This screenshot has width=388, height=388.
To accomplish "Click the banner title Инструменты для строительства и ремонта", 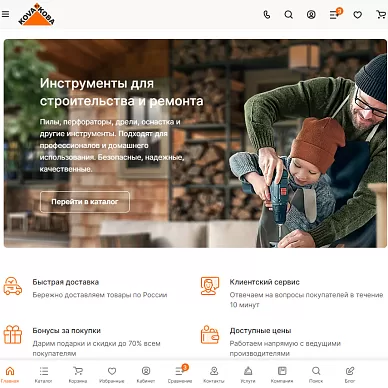I will pos(121,92).
